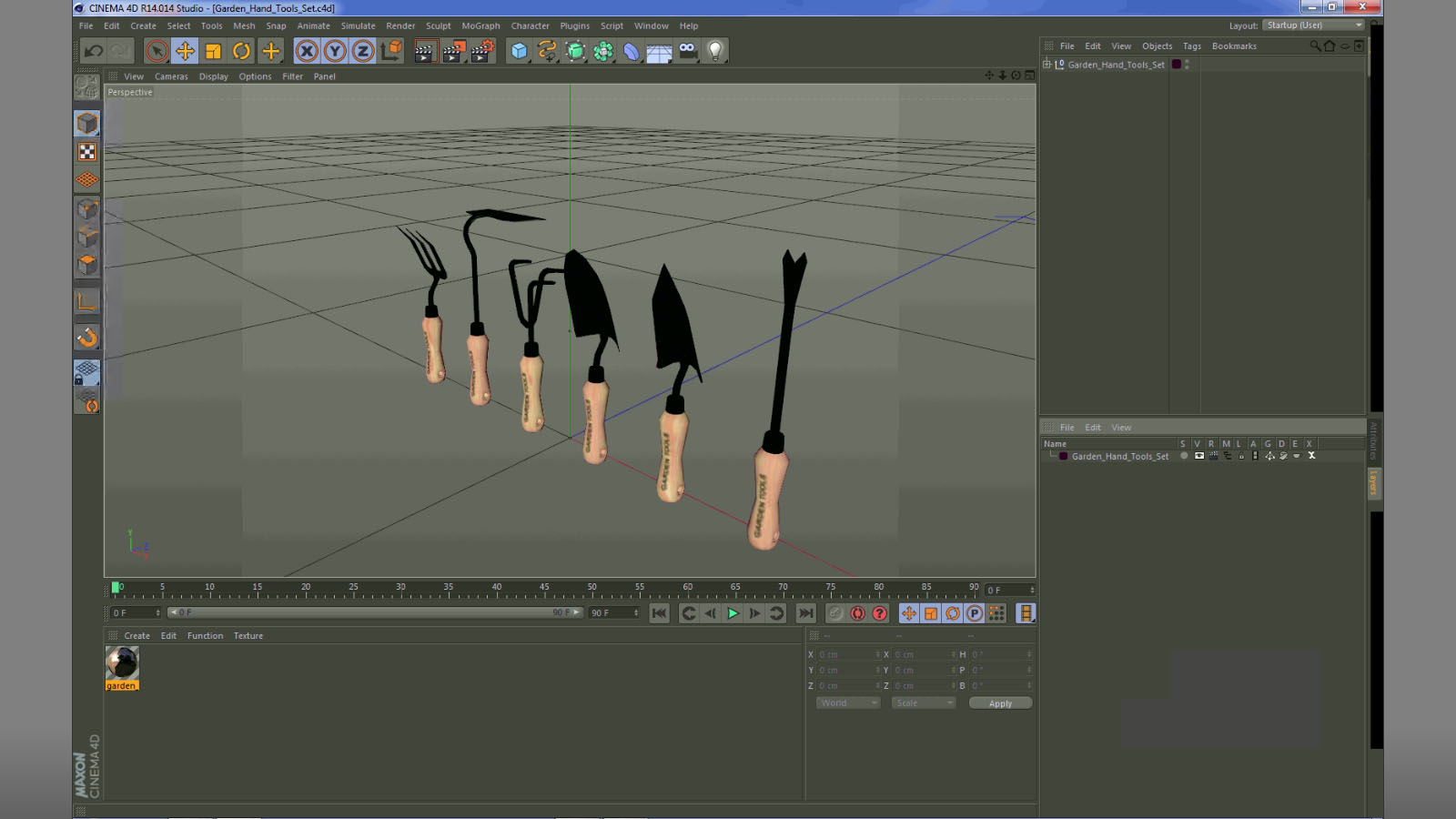
Task: Open World coordinate dropdown
Action: pos(848,703)
